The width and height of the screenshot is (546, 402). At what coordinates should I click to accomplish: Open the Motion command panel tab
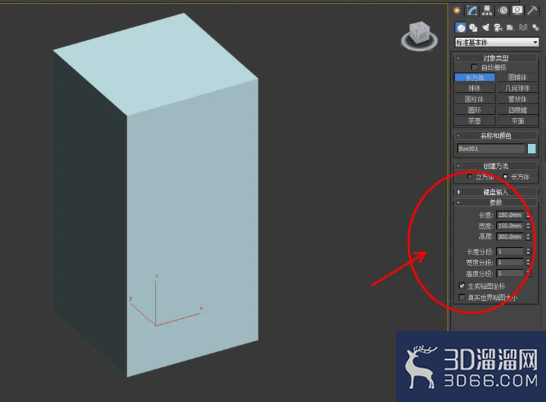coord(503,10)
